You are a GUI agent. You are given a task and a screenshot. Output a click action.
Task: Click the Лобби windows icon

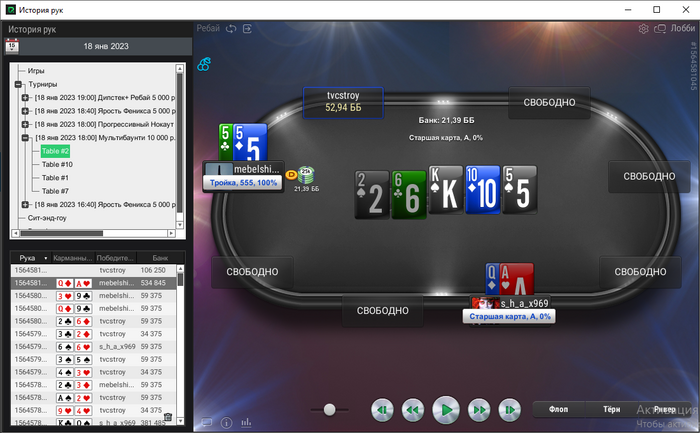coord(660,29)
